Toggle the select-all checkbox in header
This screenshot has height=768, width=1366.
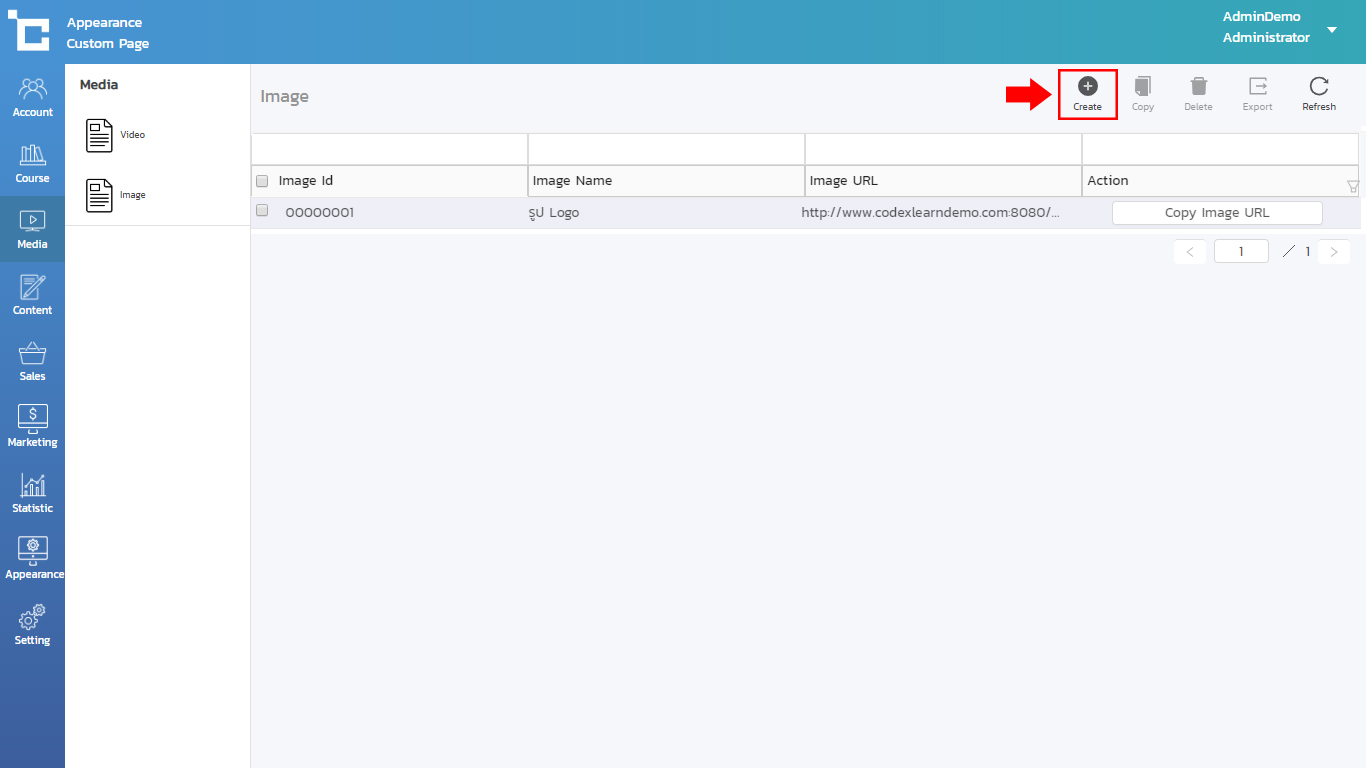click(x=262, y=181)
